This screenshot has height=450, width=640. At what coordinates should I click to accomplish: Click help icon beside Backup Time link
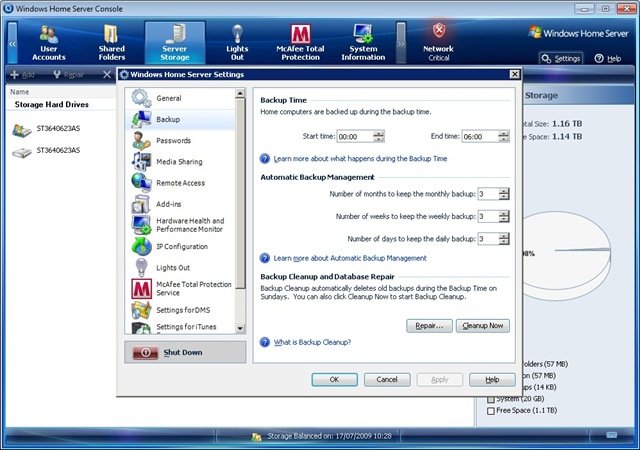point(265,158)
